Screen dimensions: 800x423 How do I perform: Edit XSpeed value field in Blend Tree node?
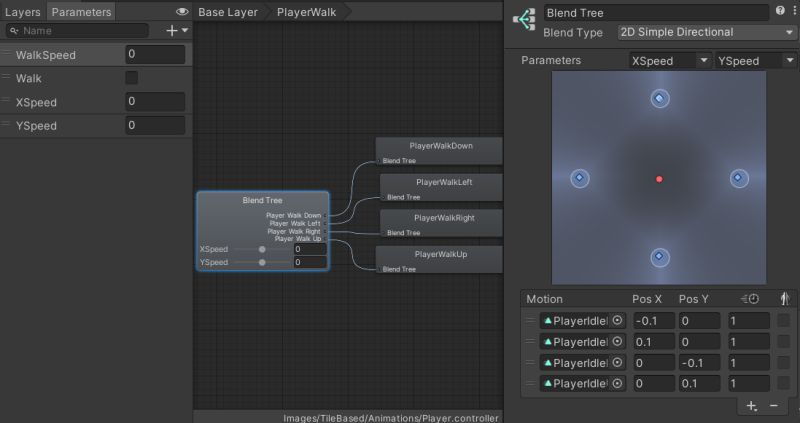(x=310, y=250)
